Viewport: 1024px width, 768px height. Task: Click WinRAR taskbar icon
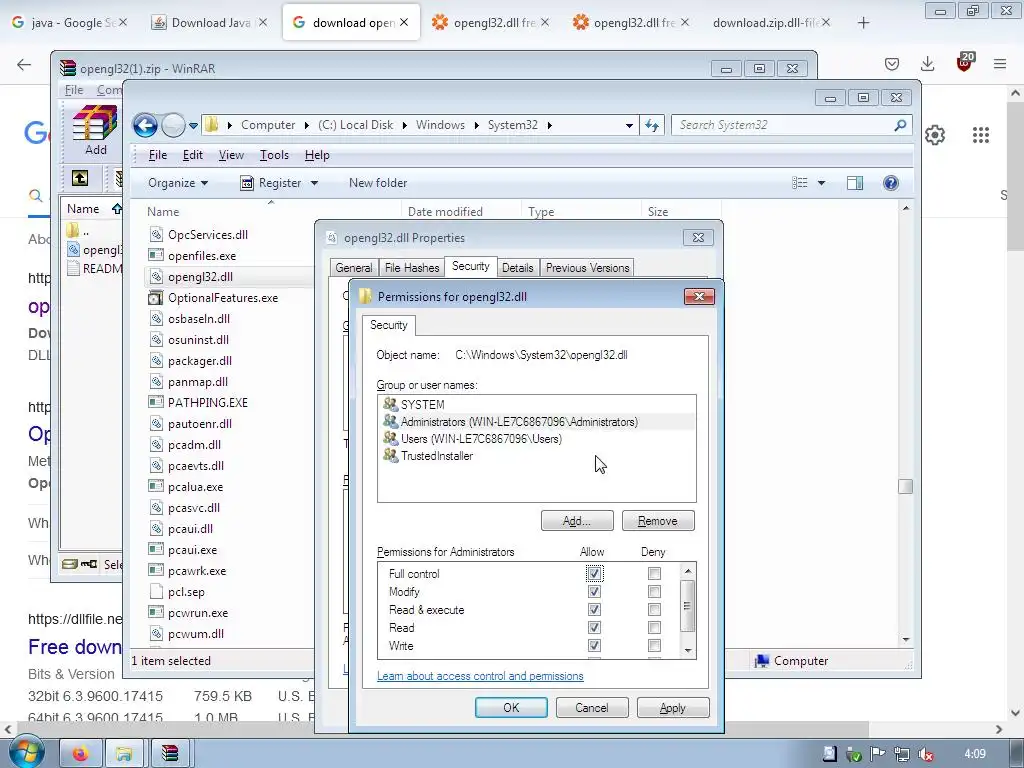[170, 754]
